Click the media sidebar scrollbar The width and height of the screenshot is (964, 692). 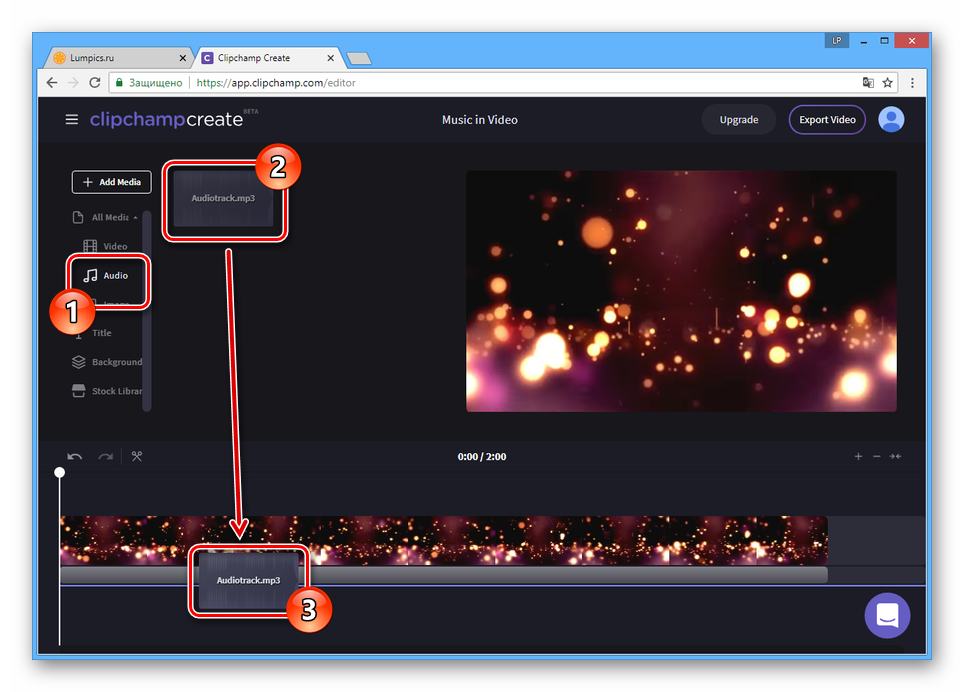coord(146,311)
